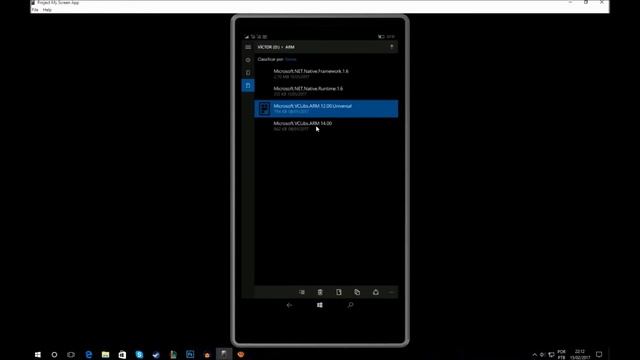Screen dimensions: 640x360
Task: Open File Explorer from the taskbar
Action: tap(105, 354)
